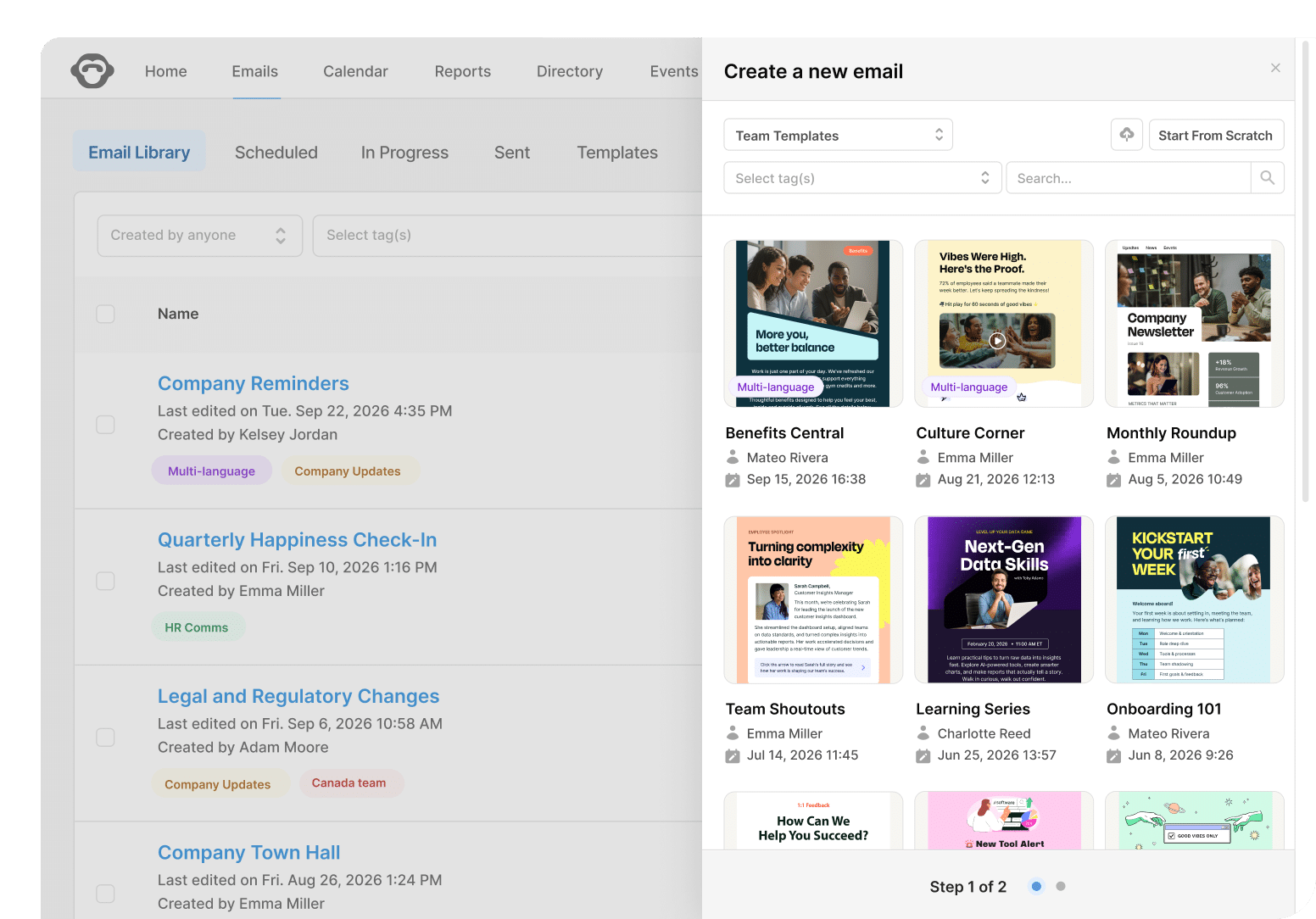Tick the Company Reminders checkbox
1316x919 pixels.
105,424
